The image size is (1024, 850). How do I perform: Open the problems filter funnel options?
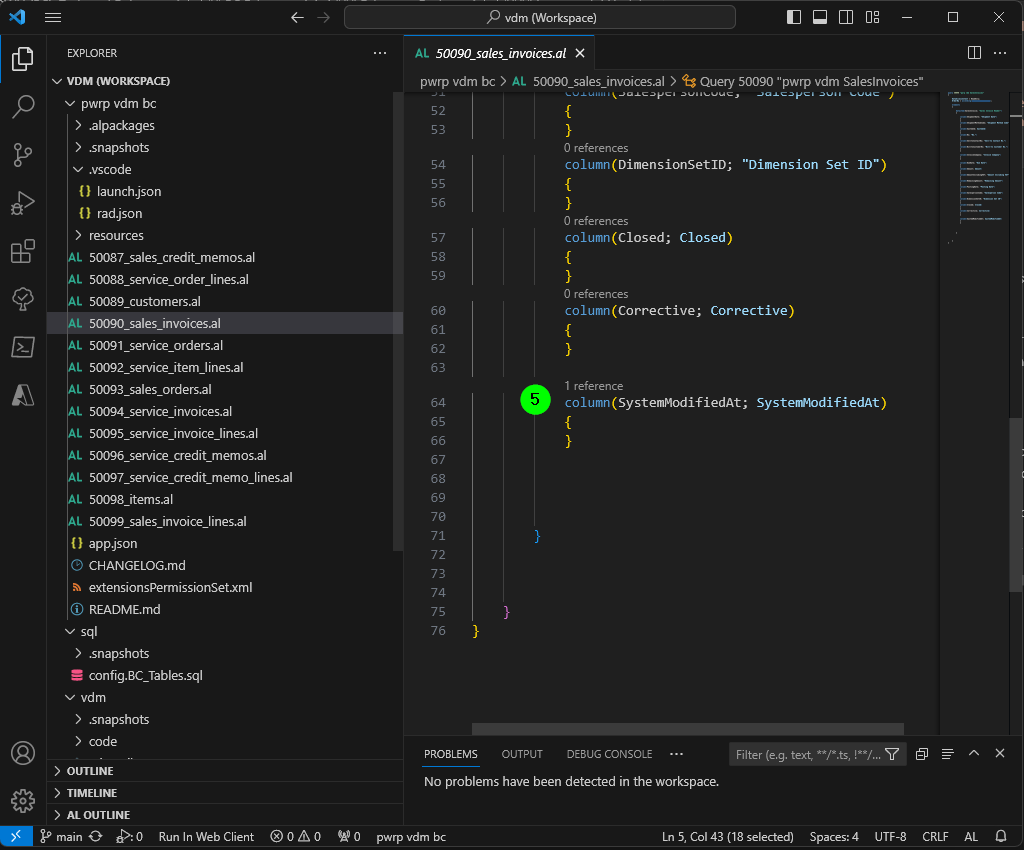pyautogui.click(x=892, y=755)
